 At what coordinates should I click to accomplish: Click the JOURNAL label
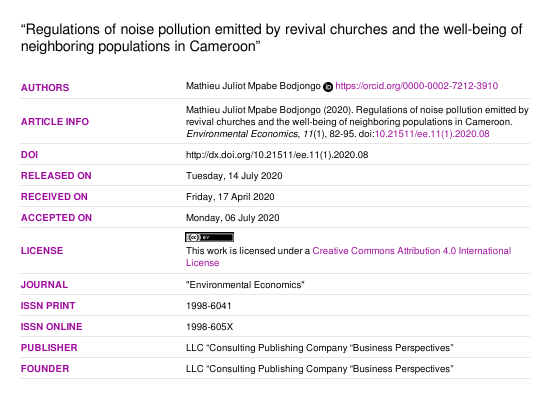coord(44,285)
